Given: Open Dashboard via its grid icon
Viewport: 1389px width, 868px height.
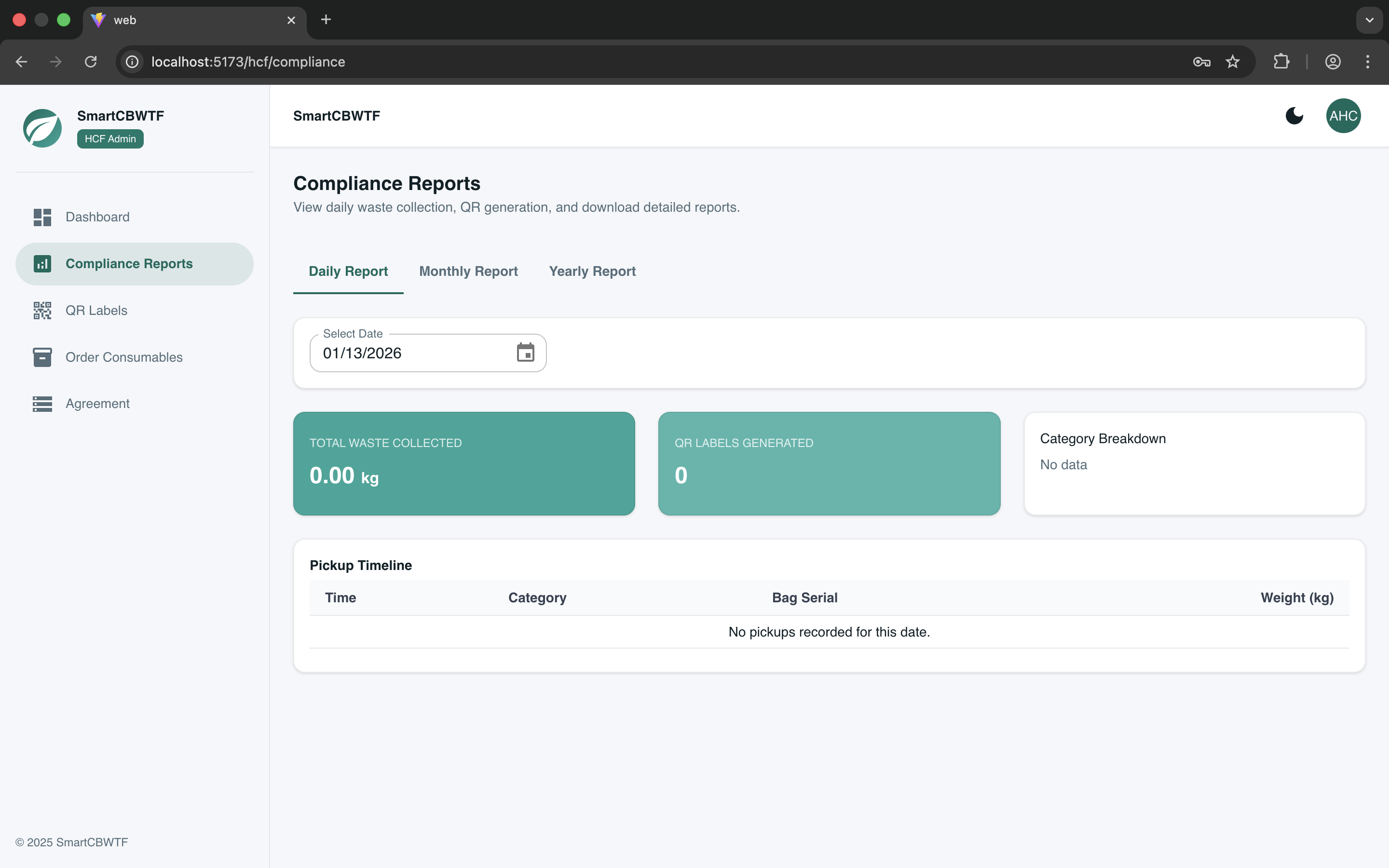Looking at the screenshot, I should pos(41,217).
